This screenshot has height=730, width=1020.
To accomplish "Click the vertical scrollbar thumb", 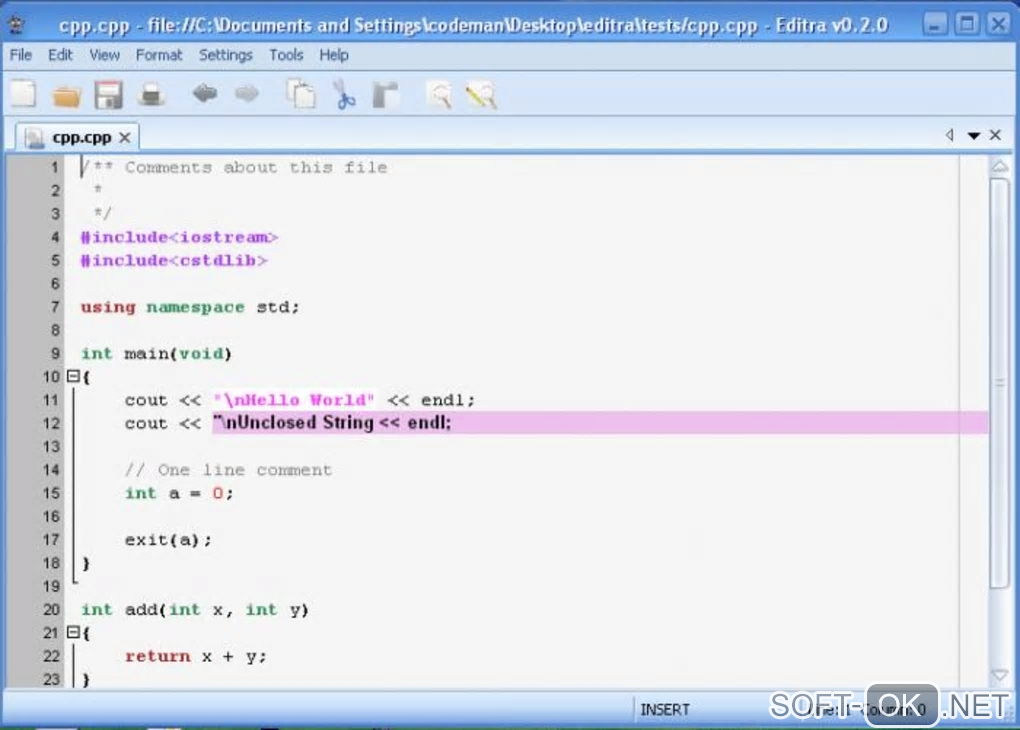I will click(999, 383).
